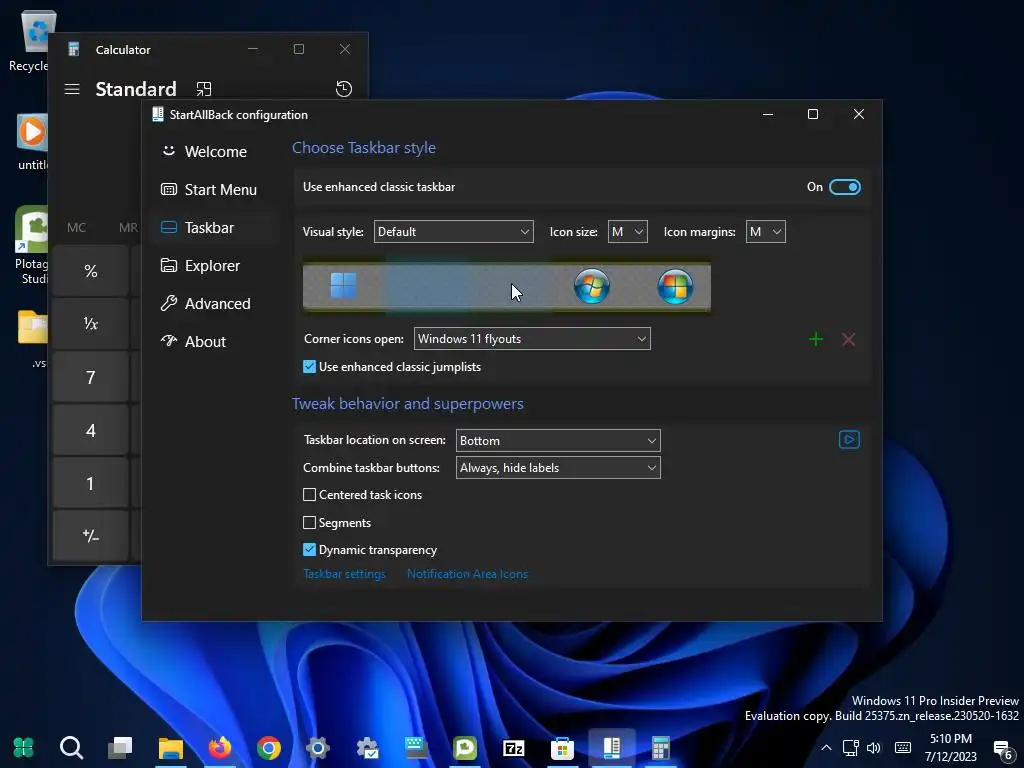Open Microsoft Store from taskbar
1024x768 pixels.
point(562,748)
